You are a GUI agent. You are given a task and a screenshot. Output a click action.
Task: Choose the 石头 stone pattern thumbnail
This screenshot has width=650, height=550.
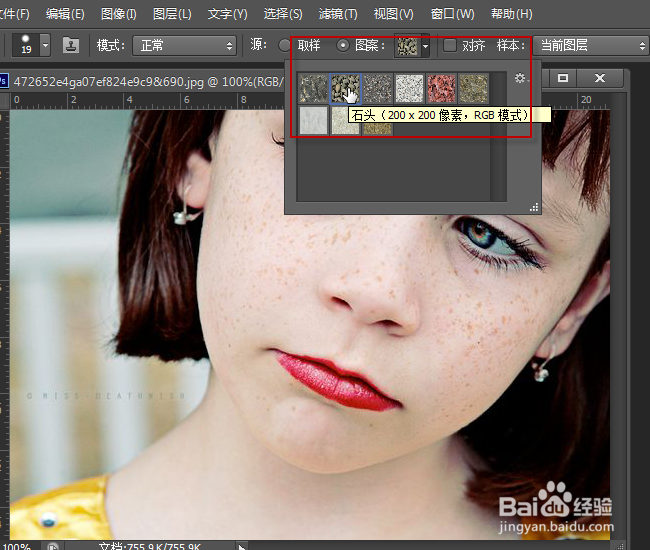pyautogui.click(x=345, y=88)
